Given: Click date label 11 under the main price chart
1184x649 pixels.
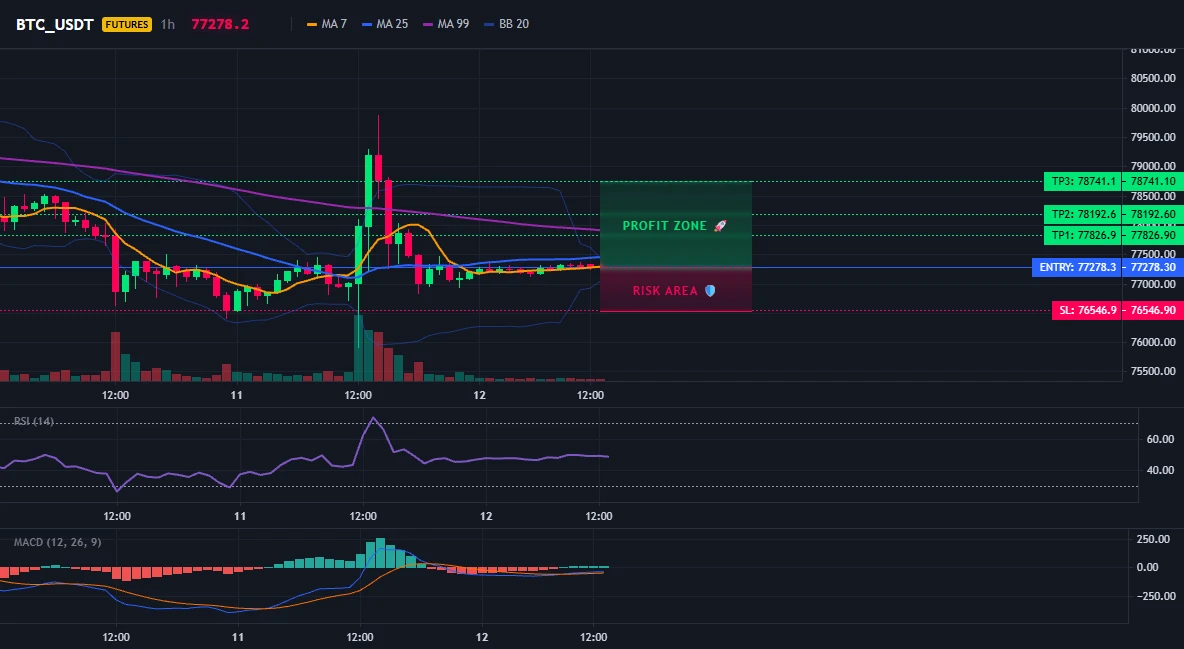Looking at the screenshot, I should 236,395.
